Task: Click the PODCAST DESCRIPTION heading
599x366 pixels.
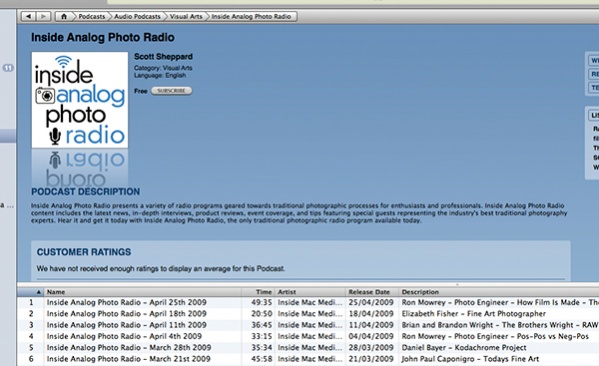Action: coord(86,191)
